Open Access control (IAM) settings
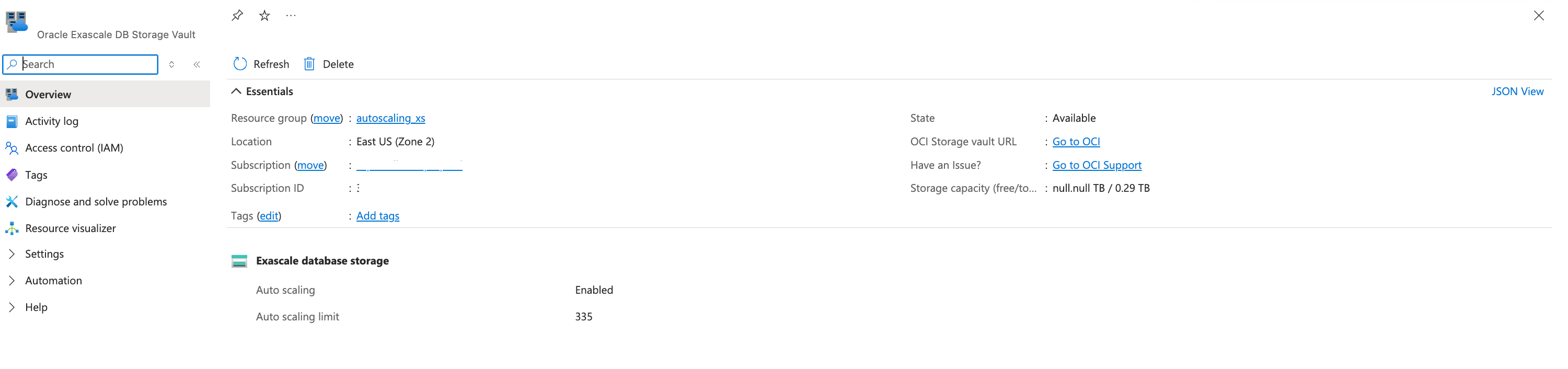Image resolution: width=1568 pixels, height=369 pixels. click(x=73, y=147)
